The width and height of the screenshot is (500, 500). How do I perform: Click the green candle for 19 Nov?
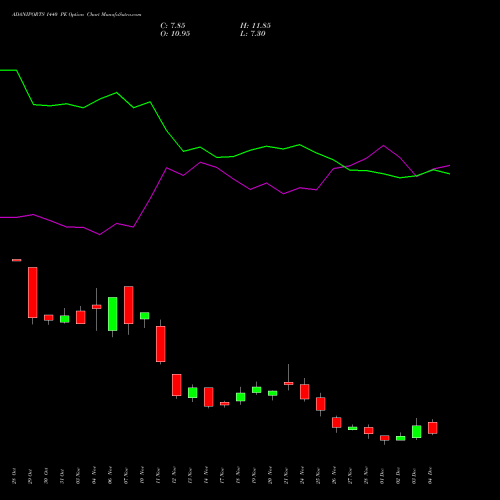click(x=257, y=390)
